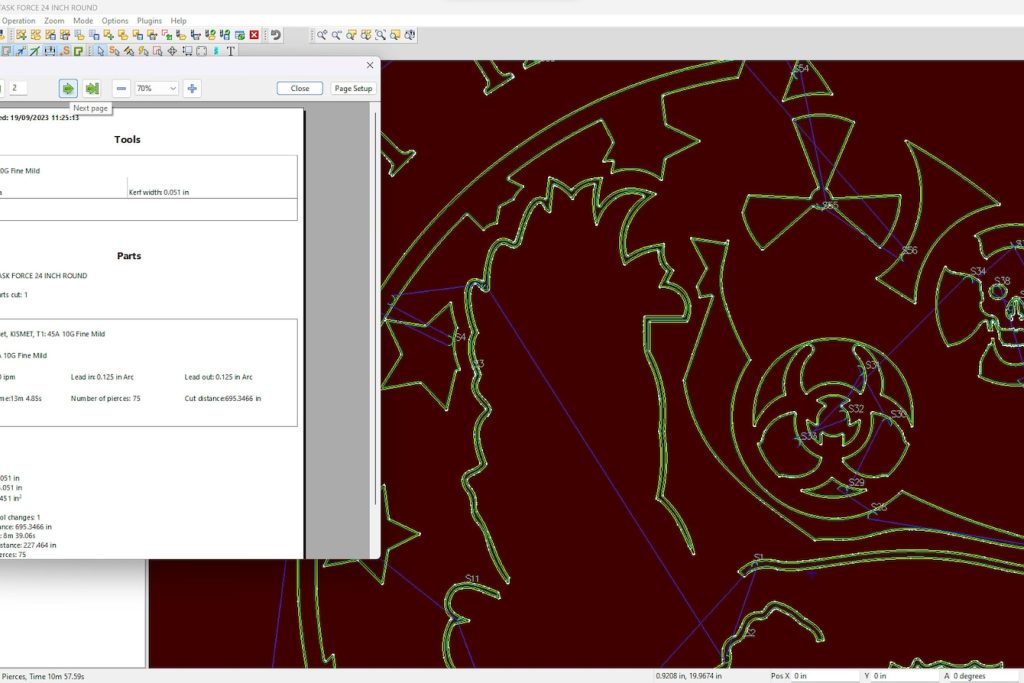Go to next page with green arrow

click(x=68, y=88)
